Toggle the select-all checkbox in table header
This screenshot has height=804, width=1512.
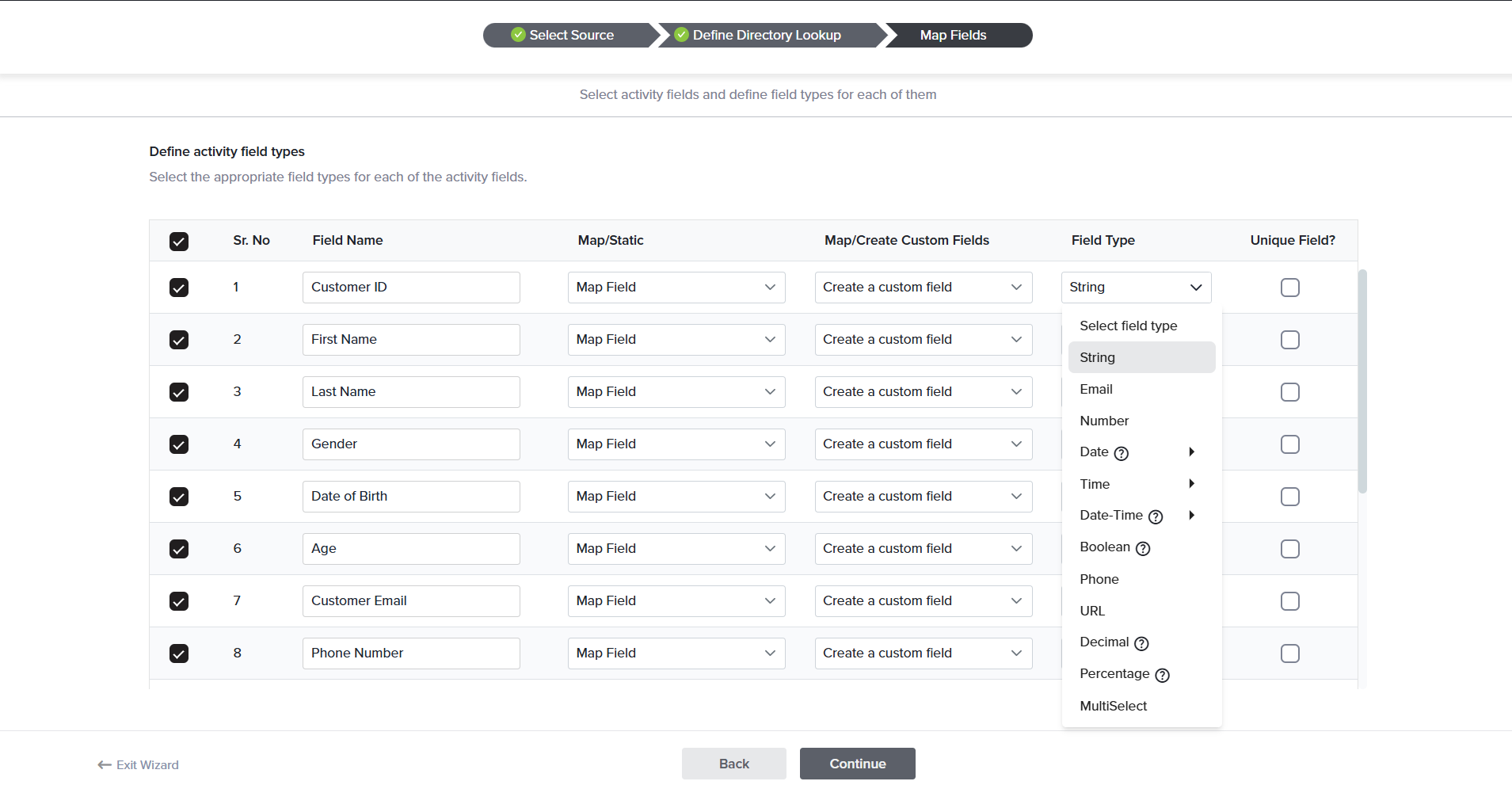(179, 242)
